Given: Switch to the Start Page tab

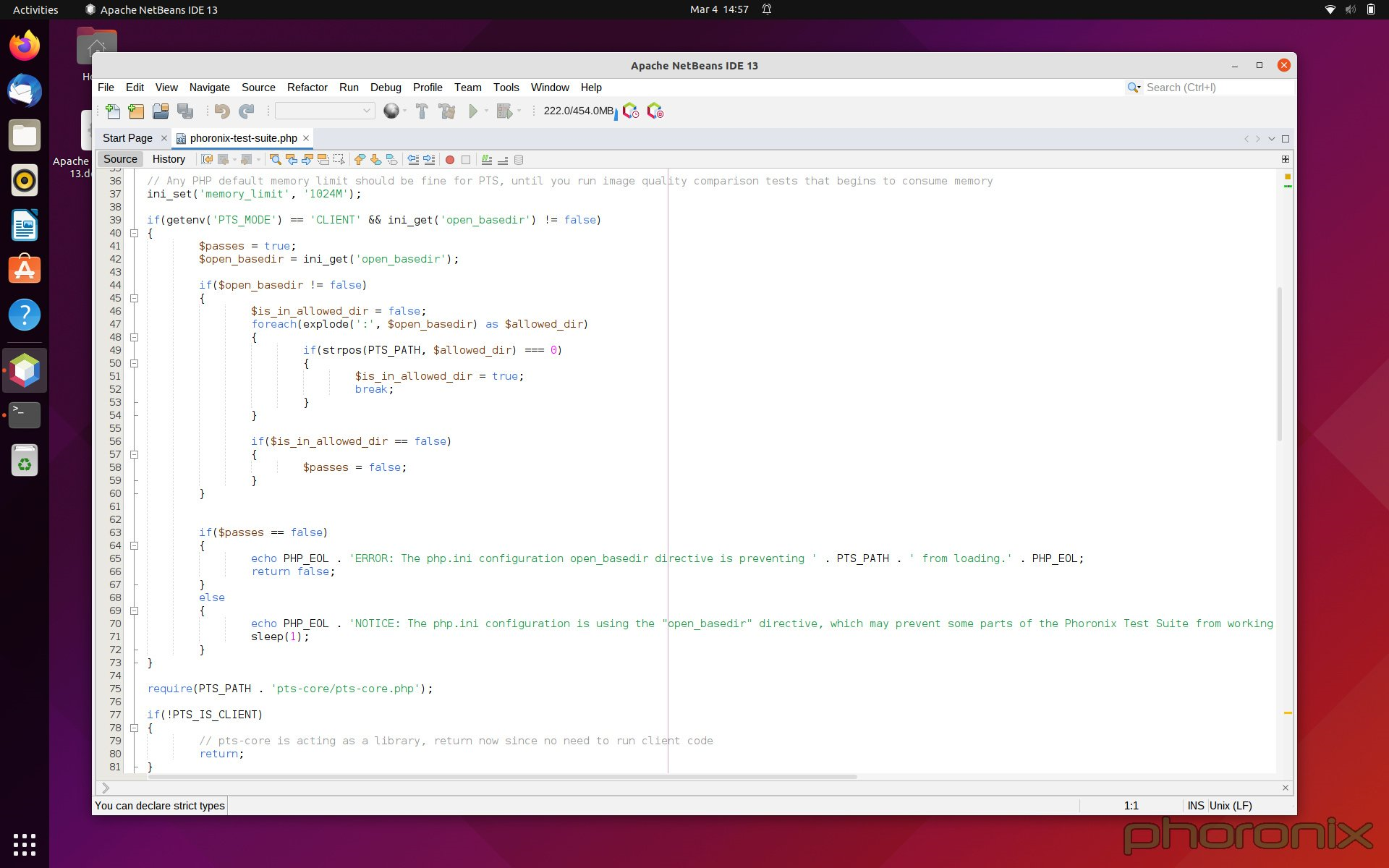Looking at the screenshot, I should pyautogui.click(x=127, y=138).
